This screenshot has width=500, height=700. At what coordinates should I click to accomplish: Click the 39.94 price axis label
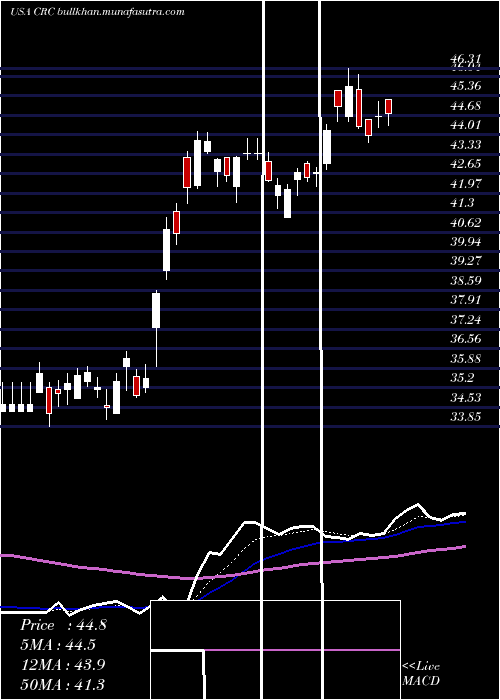coord(466,242)
